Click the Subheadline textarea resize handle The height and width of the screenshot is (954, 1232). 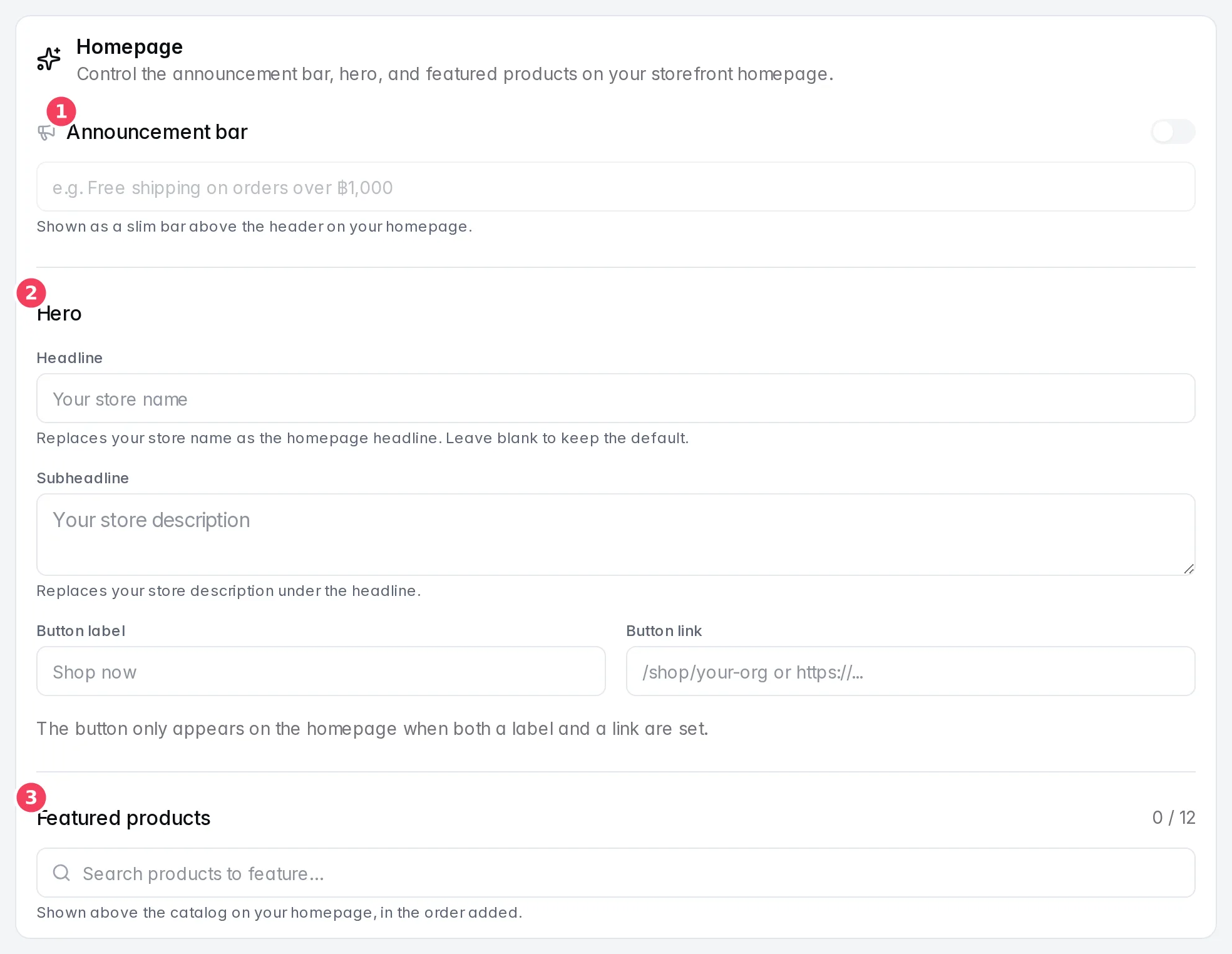click(x=1189, y=568)
